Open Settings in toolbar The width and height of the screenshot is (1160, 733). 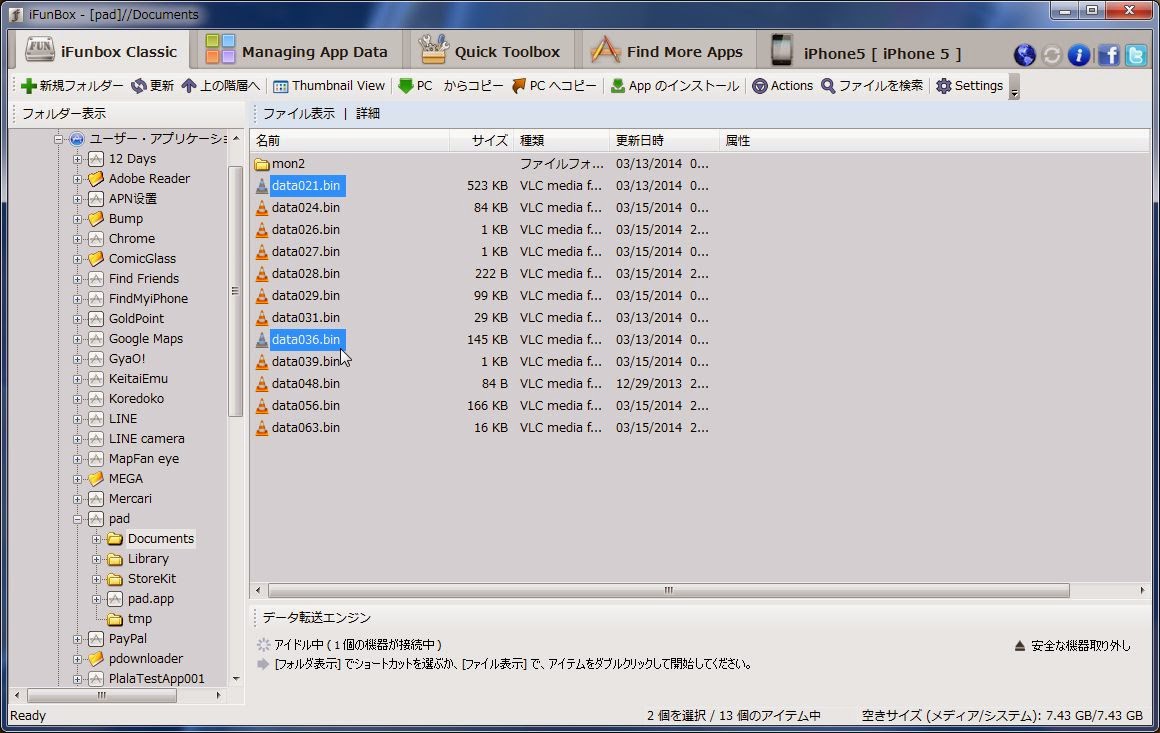[970, 86]
